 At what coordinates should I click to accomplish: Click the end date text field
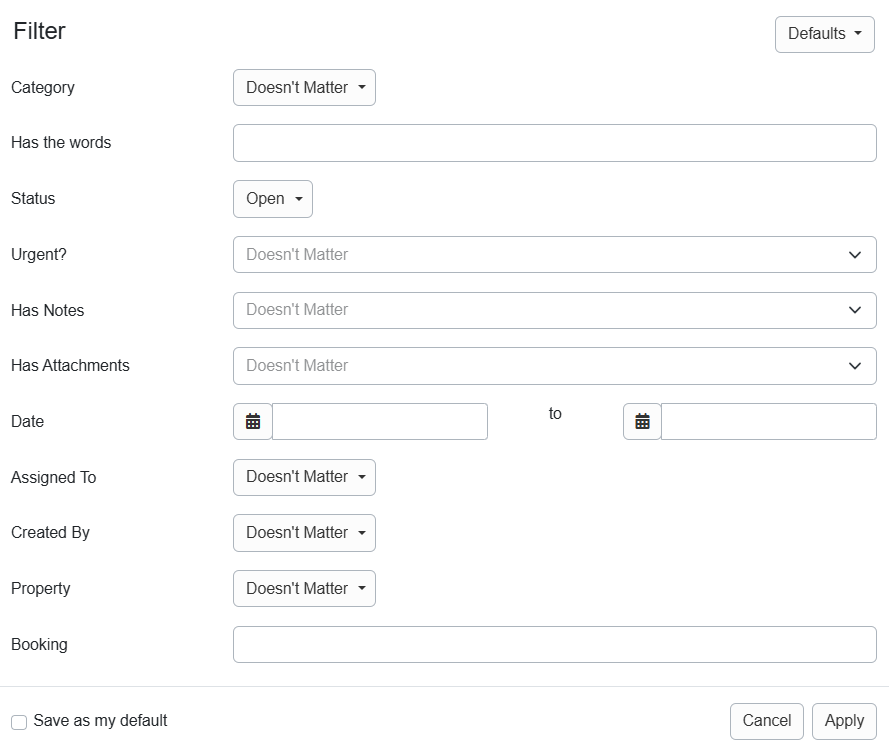770,421
